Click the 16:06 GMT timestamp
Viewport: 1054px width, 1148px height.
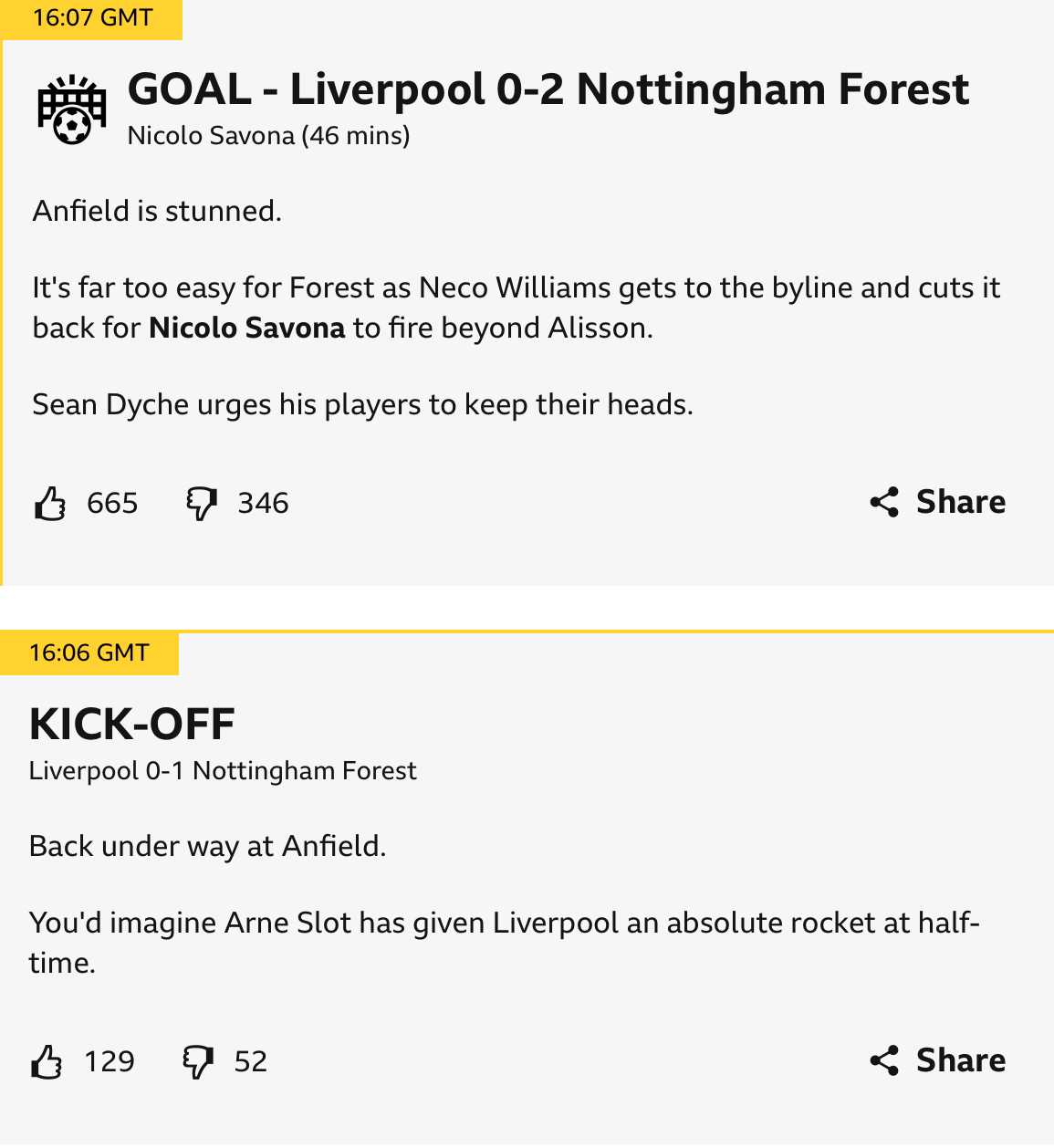pos(89,653)
